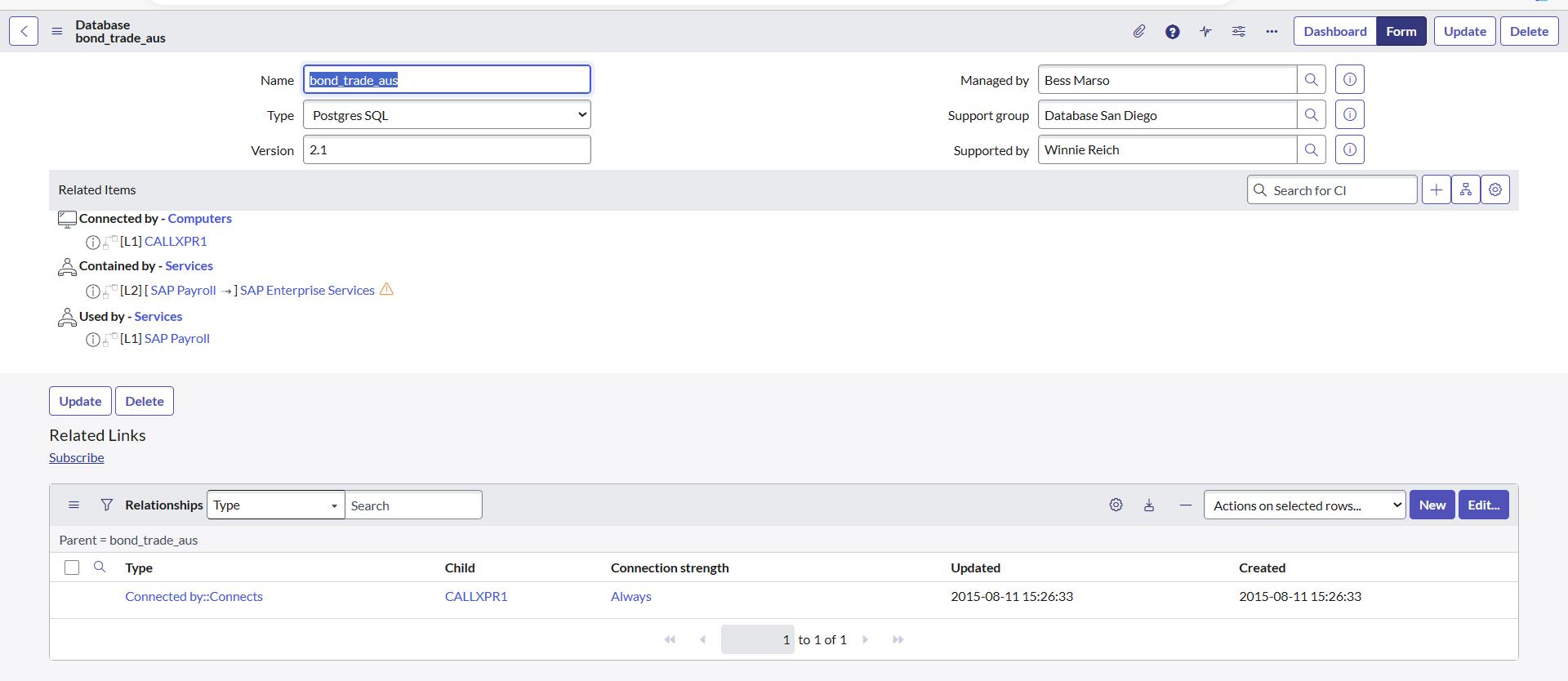Open Connected by::Connects relationship type link
Image resolution: width=1568 pixels, height=681 pixels.
coord(194,596)
